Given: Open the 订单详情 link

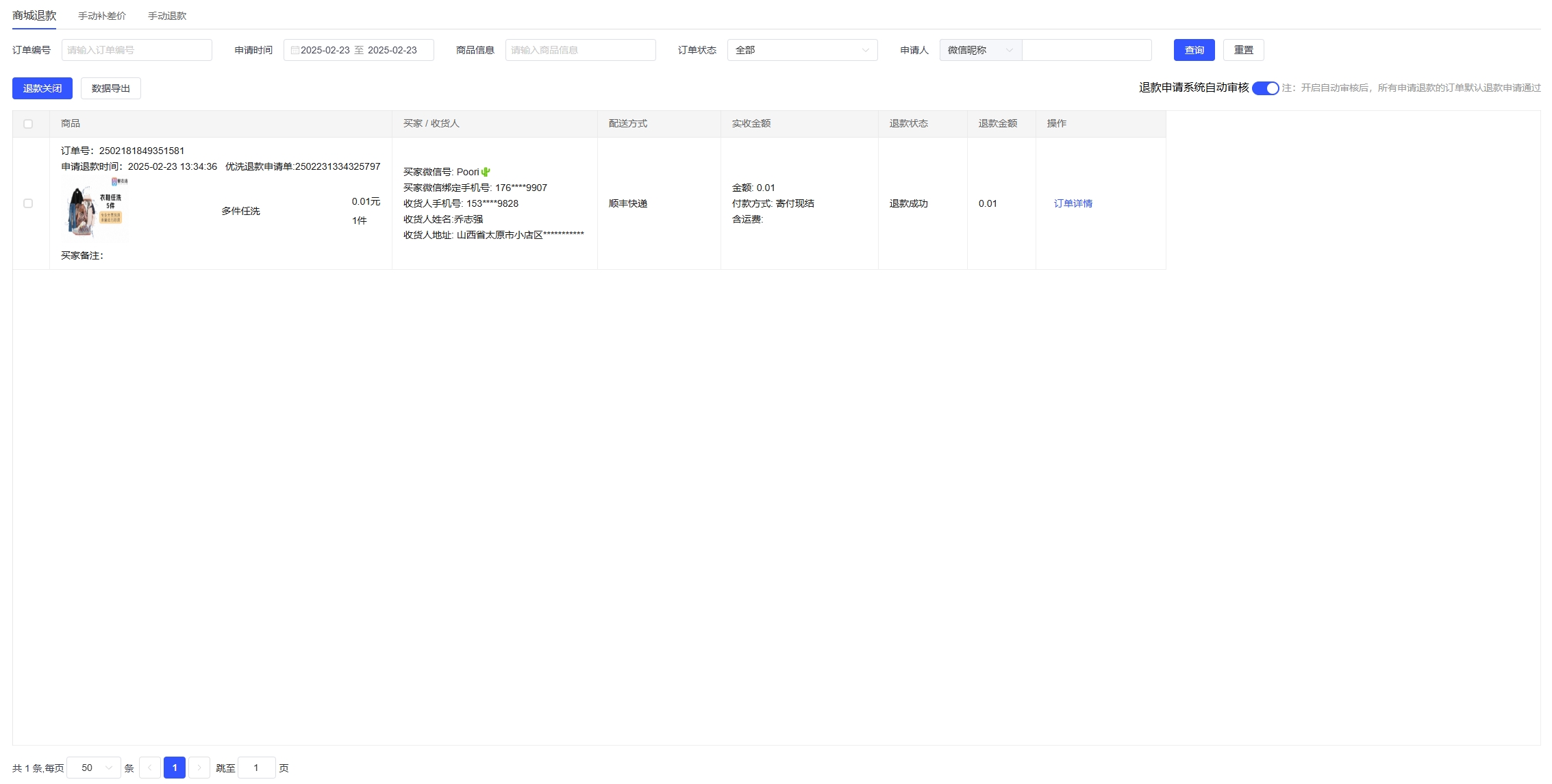Looking at the screenshot, I should click(x=1073, y=203).
